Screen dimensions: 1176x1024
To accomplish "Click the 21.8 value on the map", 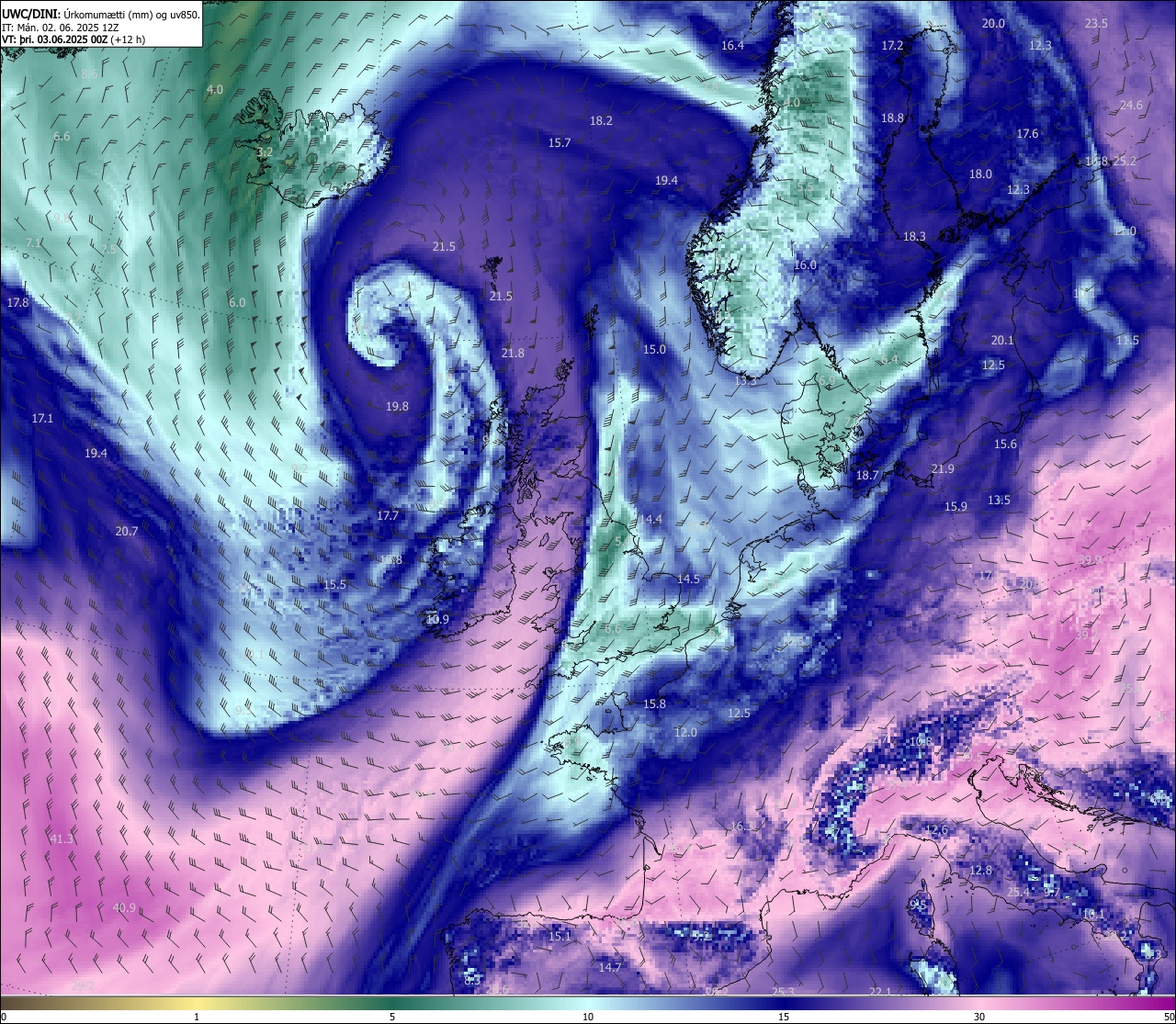I will click(513, 353).
